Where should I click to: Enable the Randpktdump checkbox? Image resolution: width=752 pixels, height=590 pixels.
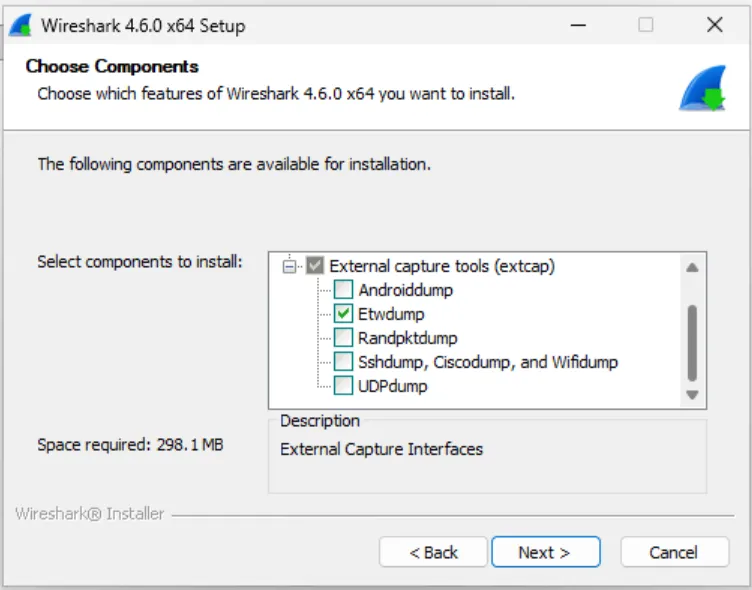tap(343, 338)
